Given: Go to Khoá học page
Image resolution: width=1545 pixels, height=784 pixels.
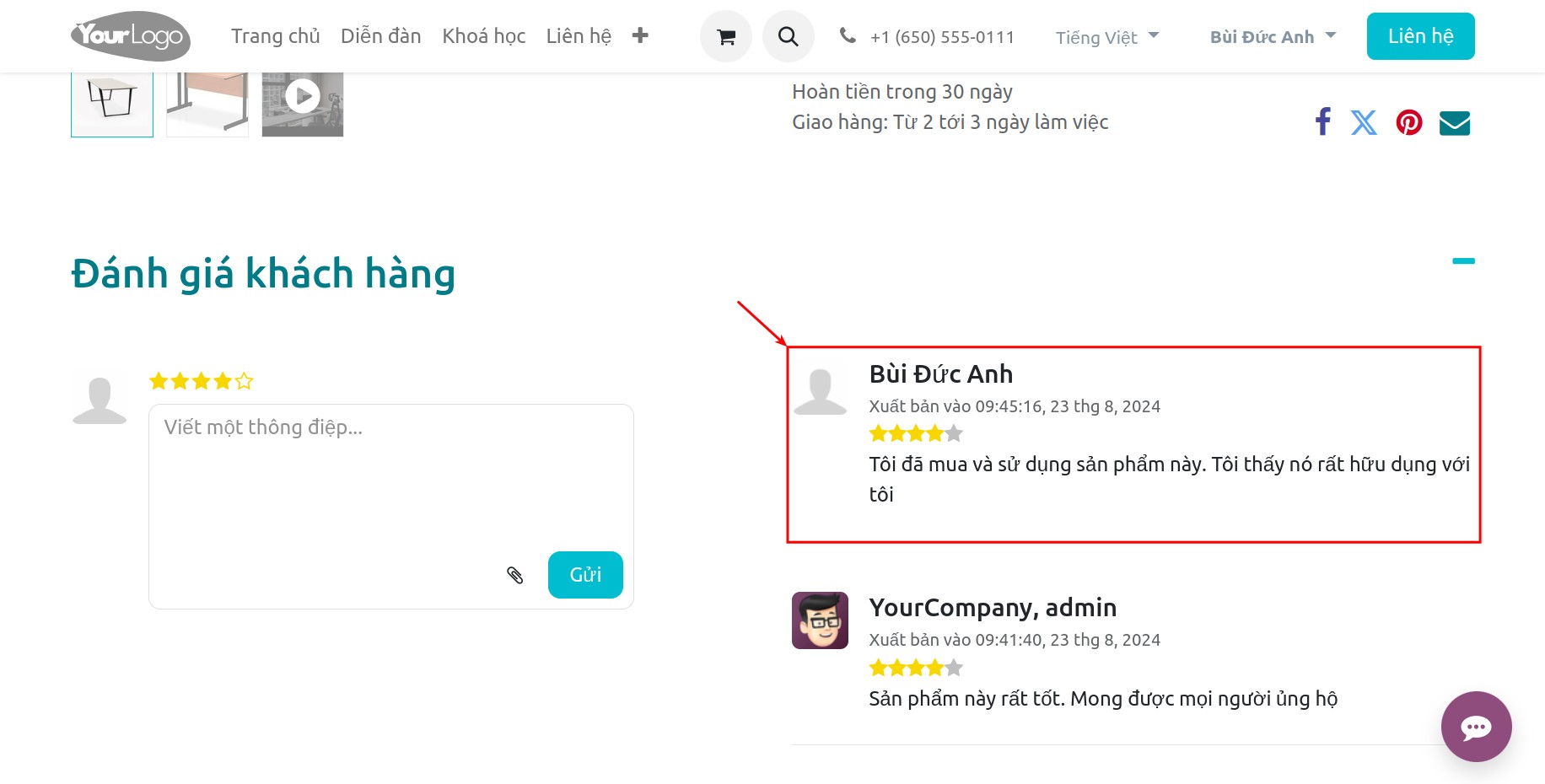Looking at the screenshot, I should click(x=483, y=35).
